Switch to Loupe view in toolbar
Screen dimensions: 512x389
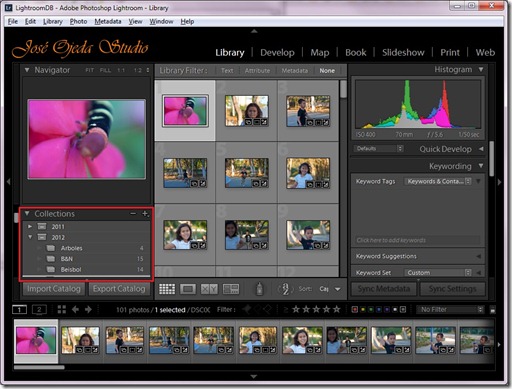click(x=188, y=289)
